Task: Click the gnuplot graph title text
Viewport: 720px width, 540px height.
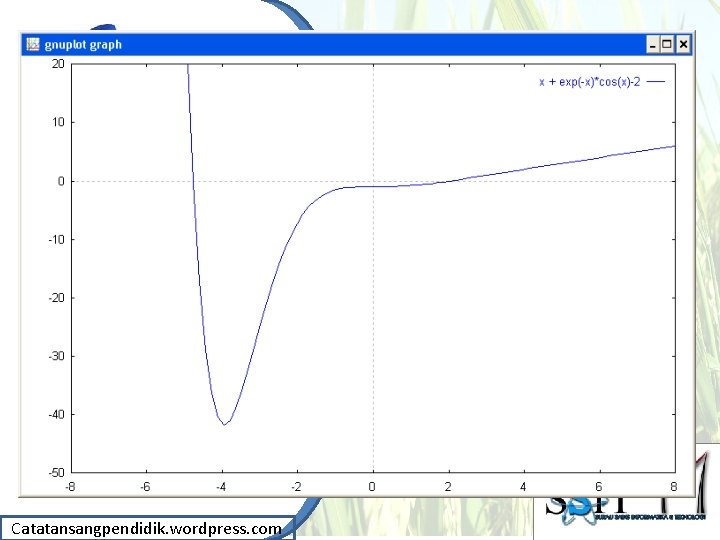Action: pyautogui.click(x=83, y=45)
